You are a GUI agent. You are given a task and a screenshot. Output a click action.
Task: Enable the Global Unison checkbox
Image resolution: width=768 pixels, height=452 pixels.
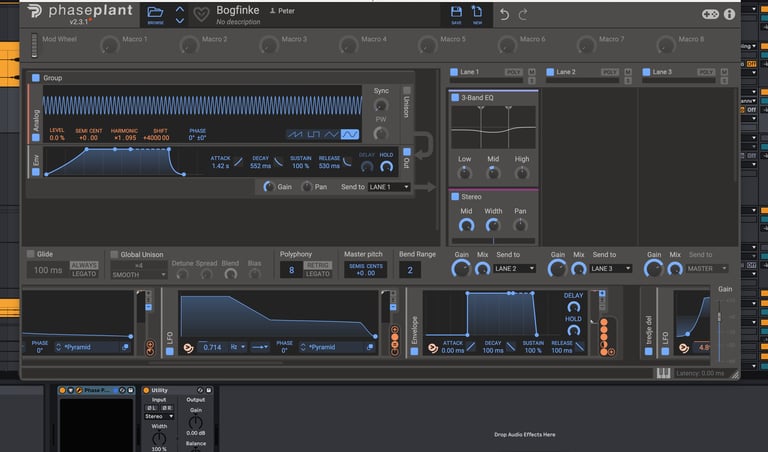[x=114, y=254]
